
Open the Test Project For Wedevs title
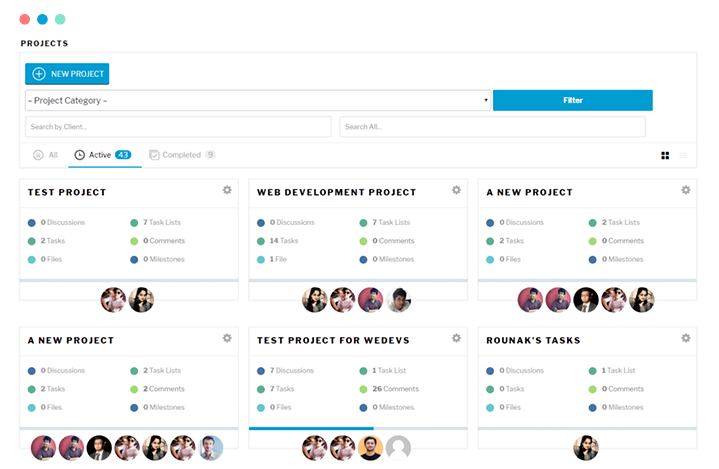click(x=333, y=341)
